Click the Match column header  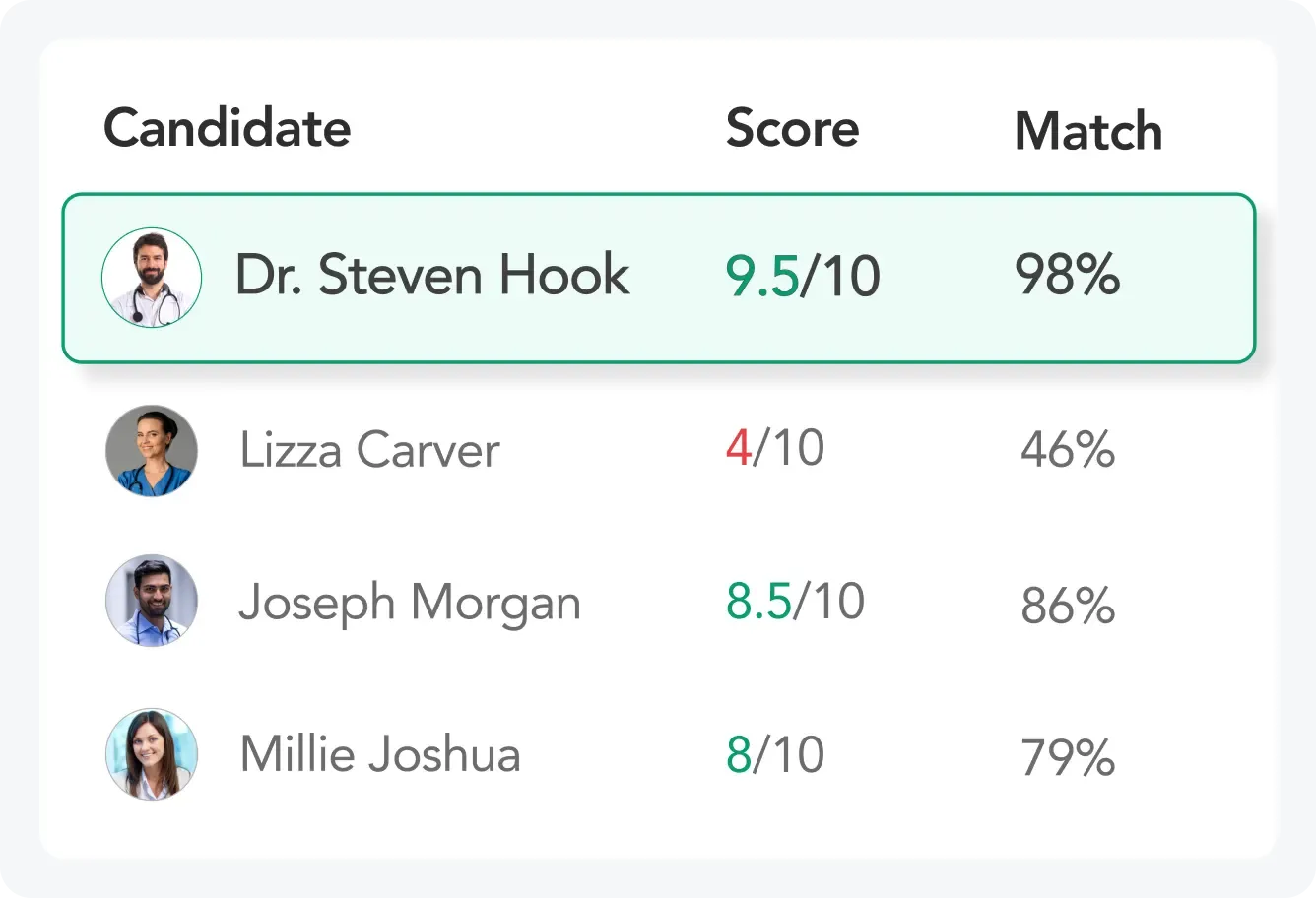[x=1088, y=131]
